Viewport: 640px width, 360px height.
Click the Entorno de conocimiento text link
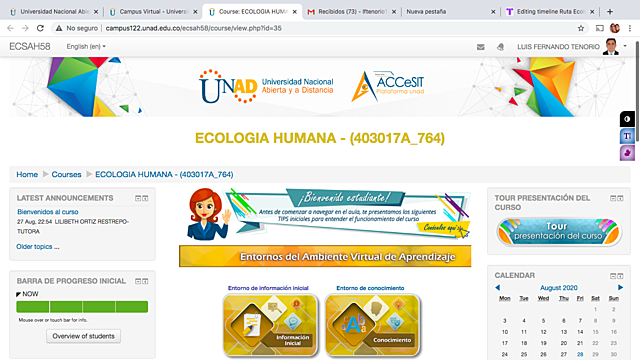click(x=370, y=288)
